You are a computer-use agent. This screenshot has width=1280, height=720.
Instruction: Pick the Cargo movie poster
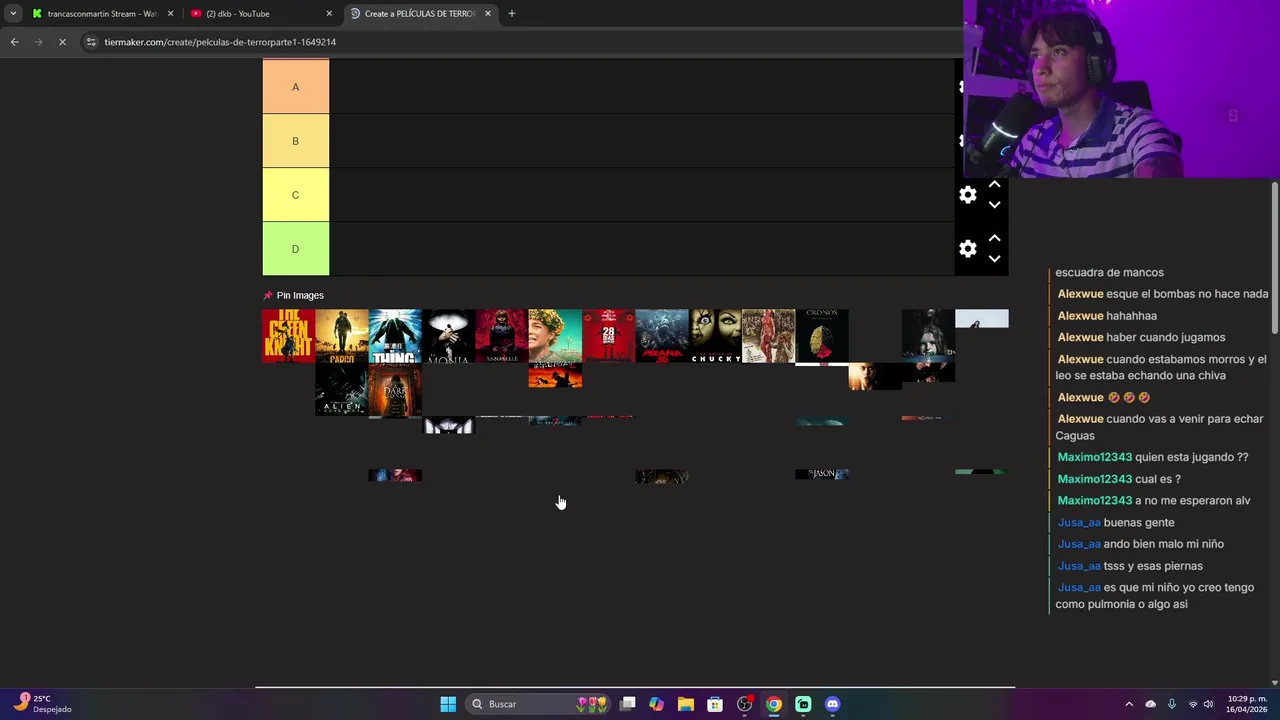pos(342,336)
